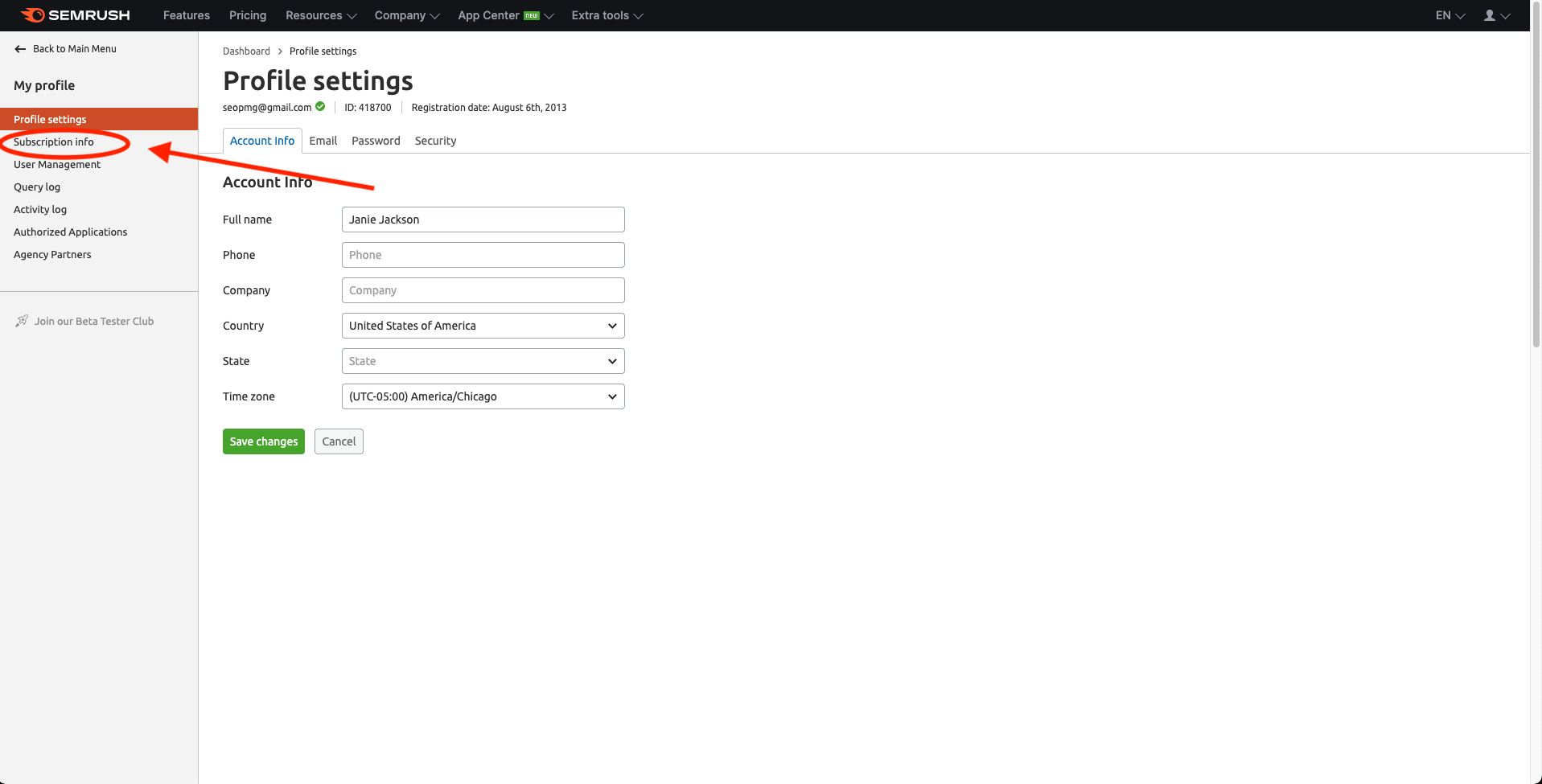Click the Semrush logo icon

[x=33, y=15]
